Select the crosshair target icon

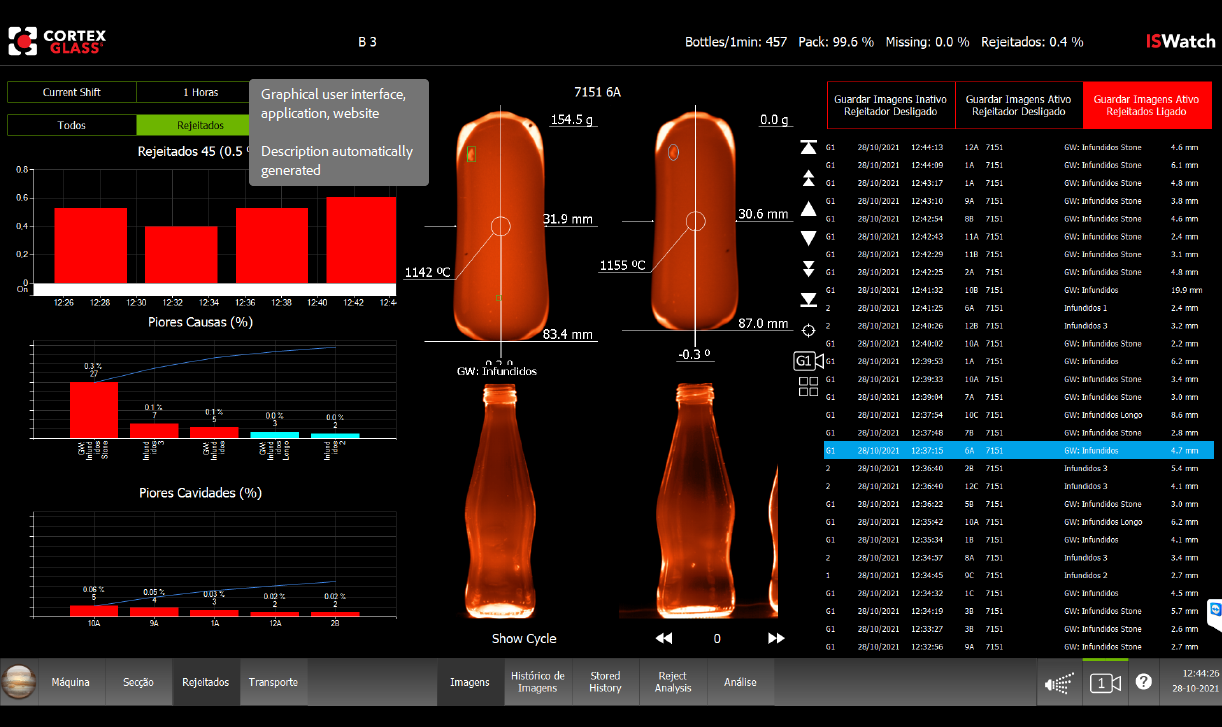click(x=807, y=330)
